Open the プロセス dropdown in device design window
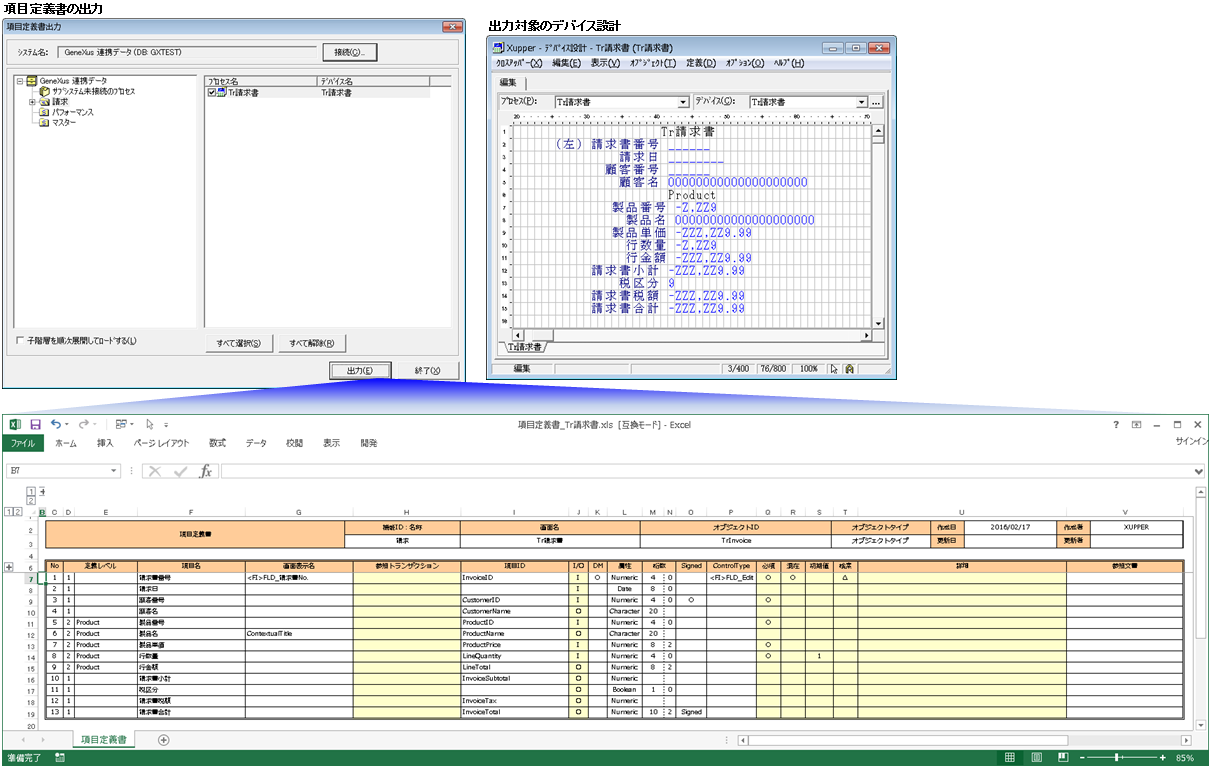The image size is (1210, 767). (684, 102)
